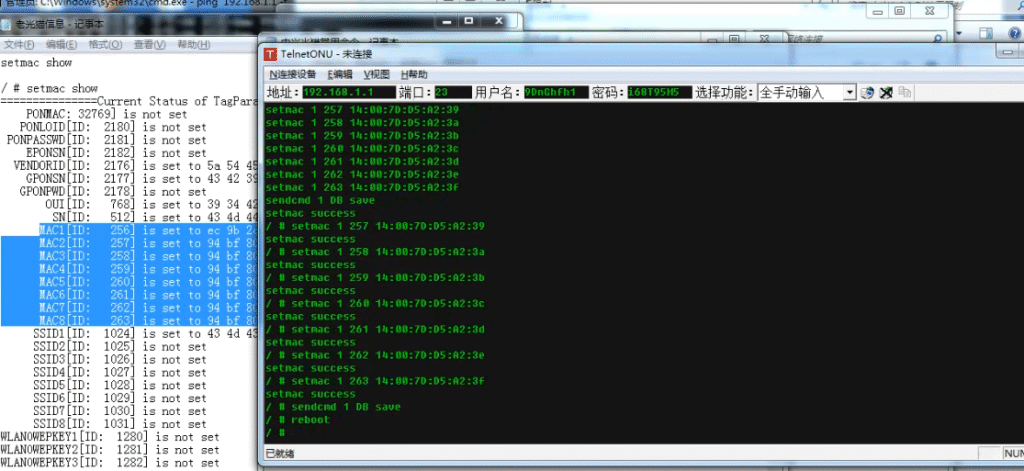
Task: Click the GPONPWD[ID: 2178] row
Action: click(112, 192)
